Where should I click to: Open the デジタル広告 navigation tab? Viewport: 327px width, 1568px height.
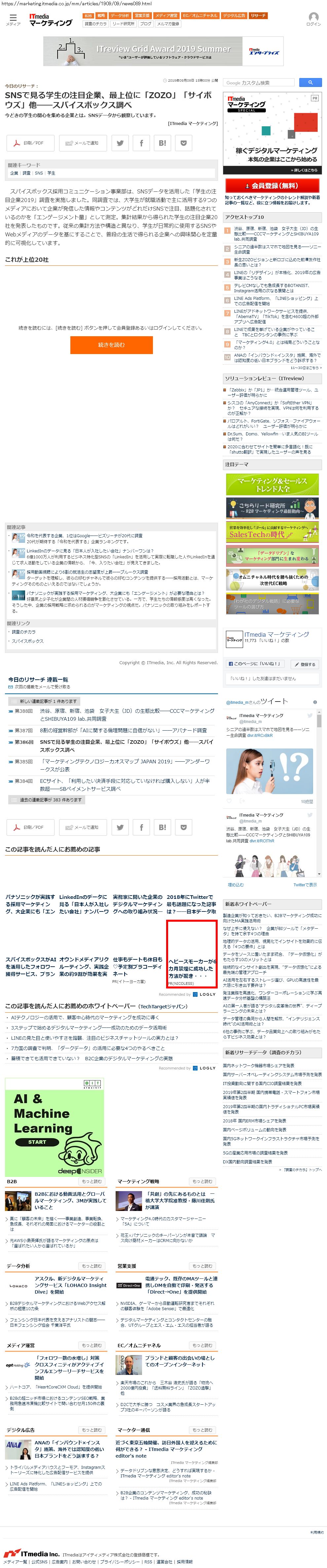click(234, 16)
